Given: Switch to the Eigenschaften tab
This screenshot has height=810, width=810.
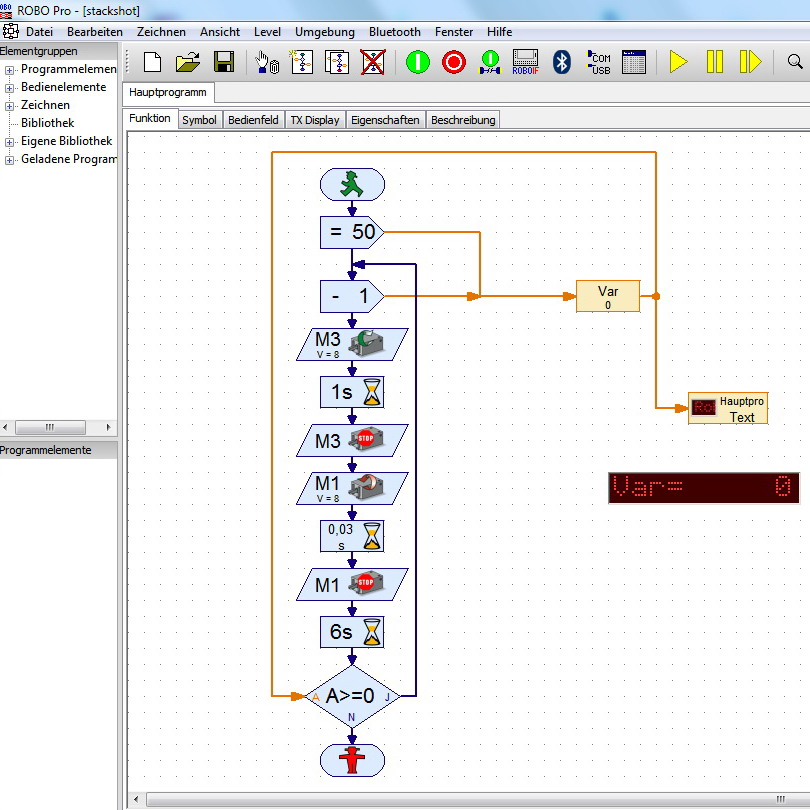Looking at the screenshot, I should 385,120.
